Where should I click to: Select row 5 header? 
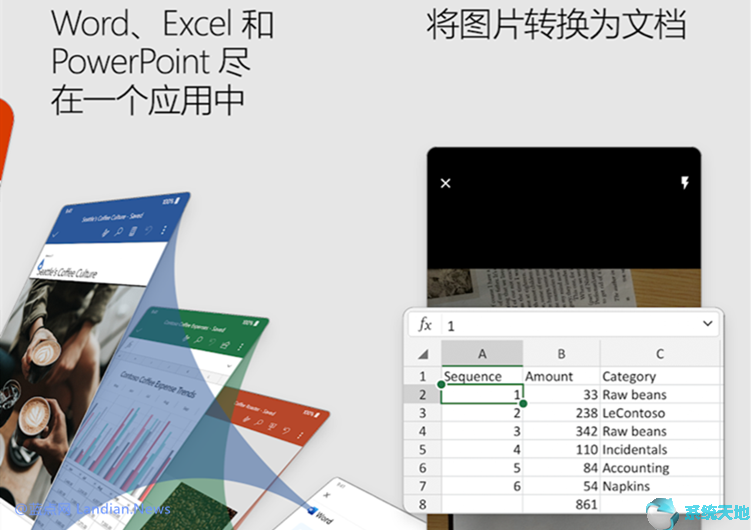click(422, 449)
